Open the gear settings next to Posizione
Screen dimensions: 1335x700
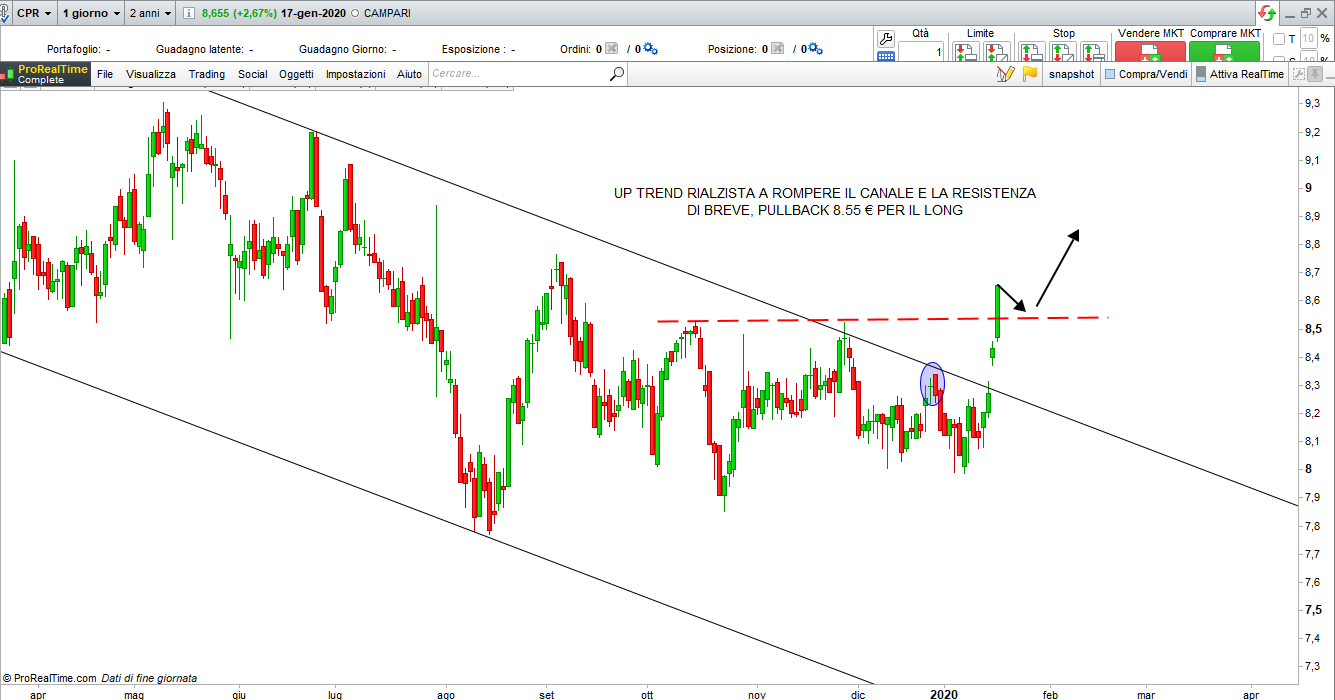(815, 48)
